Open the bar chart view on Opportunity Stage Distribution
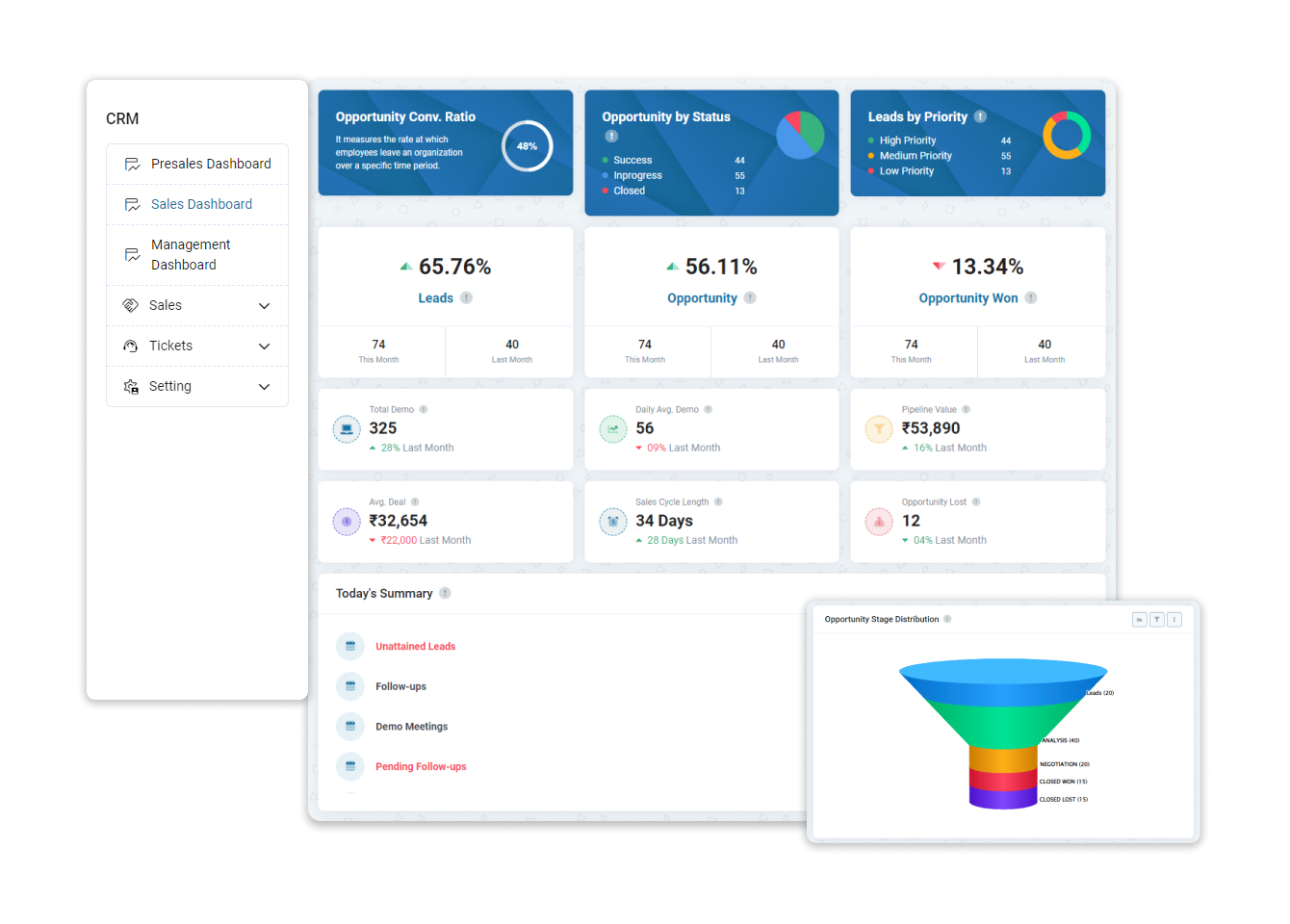The image size is (1290, 924). [x=1139, y=619]
